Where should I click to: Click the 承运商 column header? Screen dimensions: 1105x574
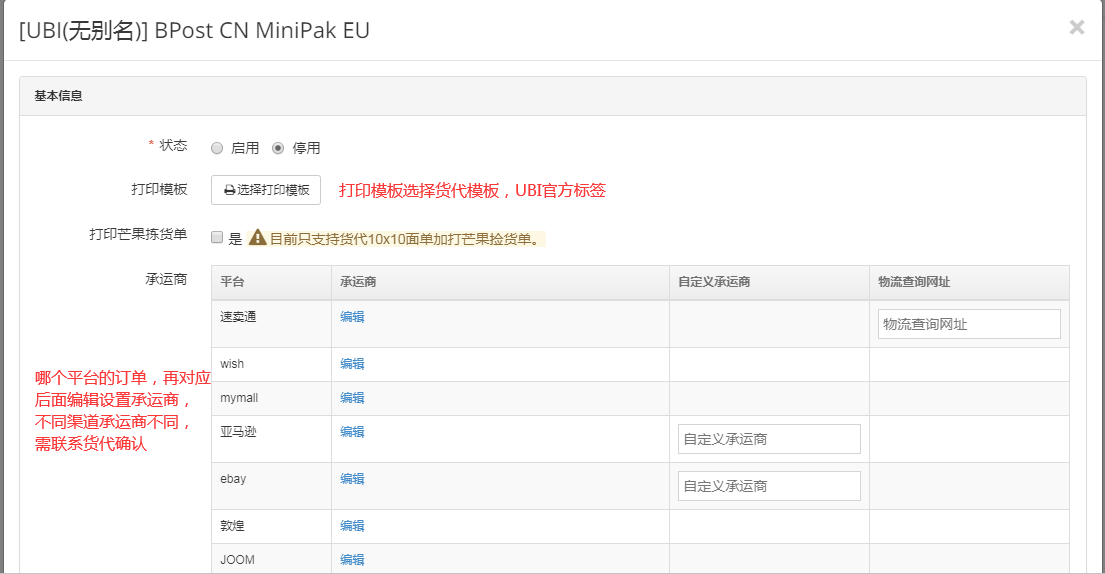(358, 282)
